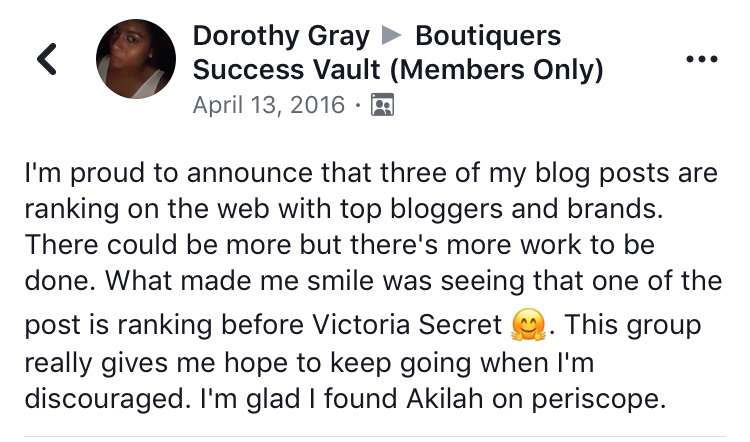Viewport: 750px width, 442px height.
Task: Go back using the left chevron arrow
Action: tap(47, 59)
